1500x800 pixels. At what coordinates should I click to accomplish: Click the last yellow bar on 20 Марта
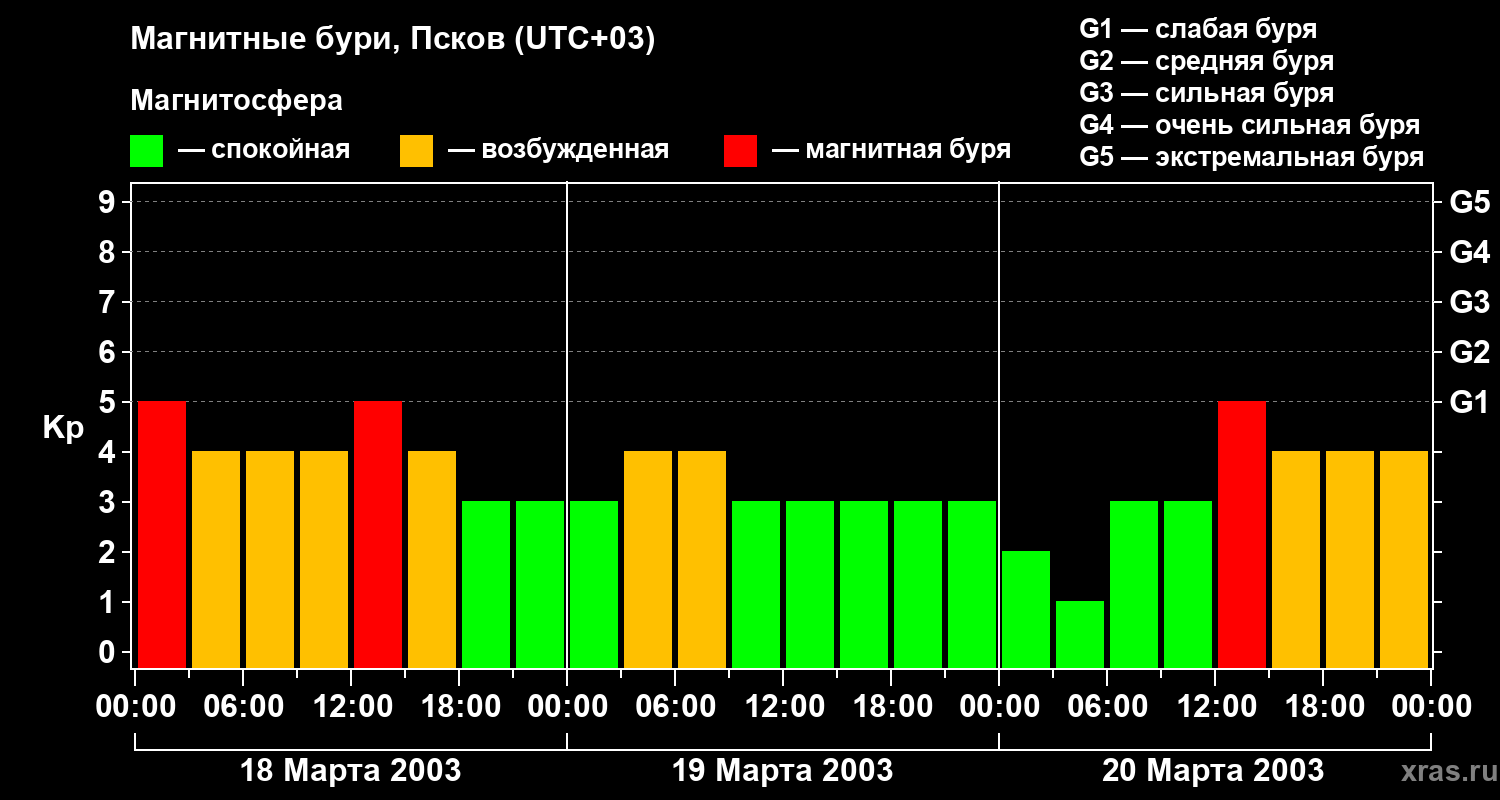[1404, 559]
